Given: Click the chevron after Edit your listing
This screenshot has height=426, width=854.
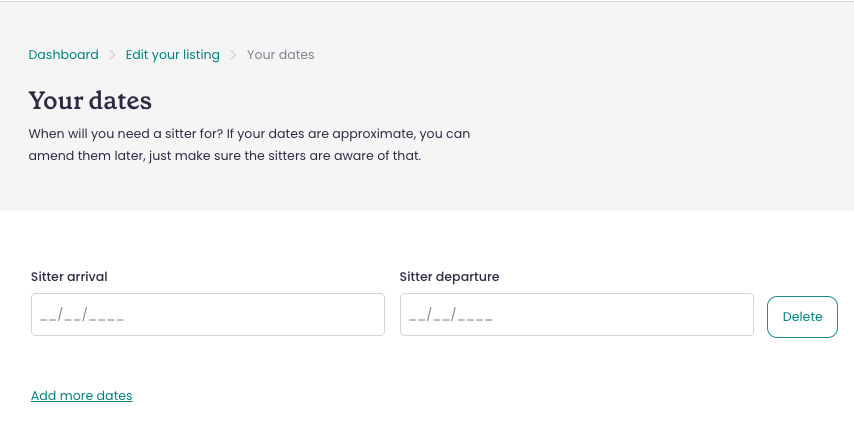Looking at the screenshot, I should click(x=234, y=55).
